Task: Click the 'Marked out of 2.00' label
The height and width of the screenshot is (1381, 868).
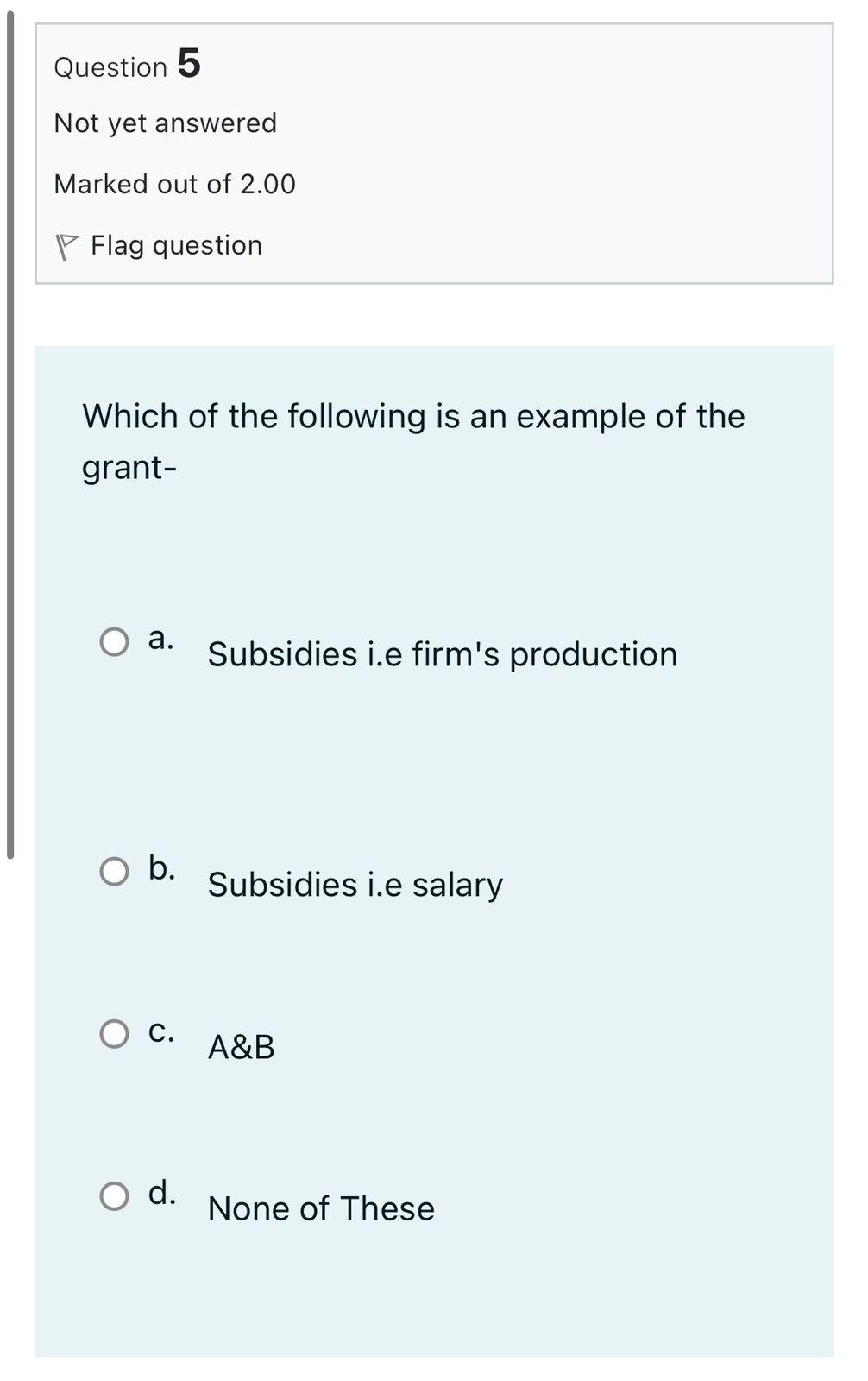Action: point(174,183)
